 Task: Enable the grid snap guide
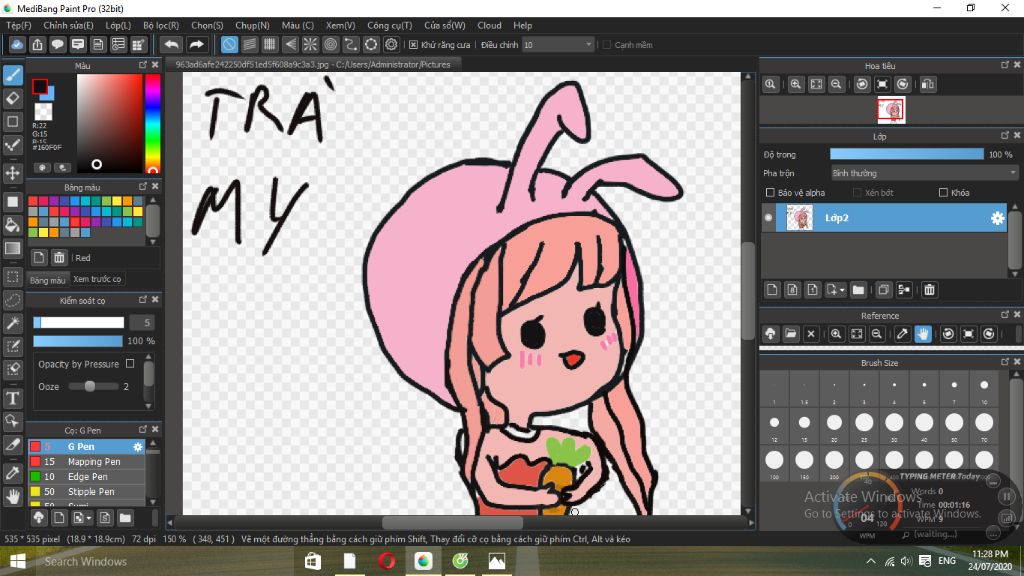270,44
